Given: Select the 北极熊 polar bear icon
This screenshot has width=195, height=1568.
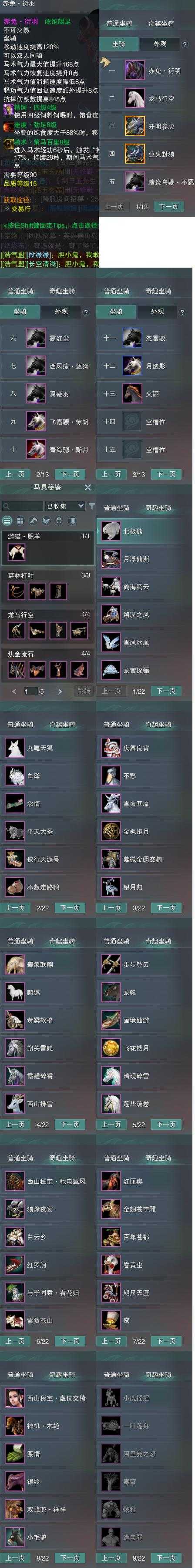Looking at the screenshot, I should tap(111, 531).
